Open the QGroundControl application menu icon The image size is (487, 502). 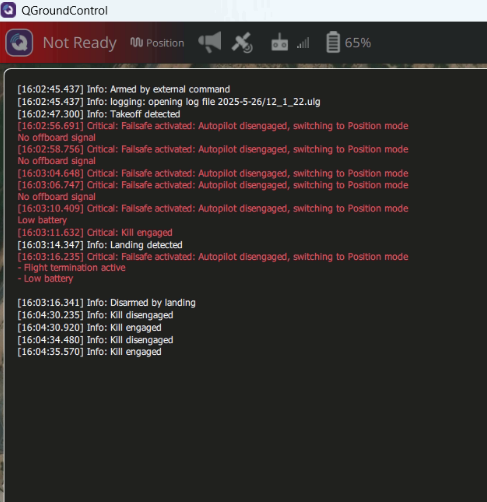click(19, 42)
